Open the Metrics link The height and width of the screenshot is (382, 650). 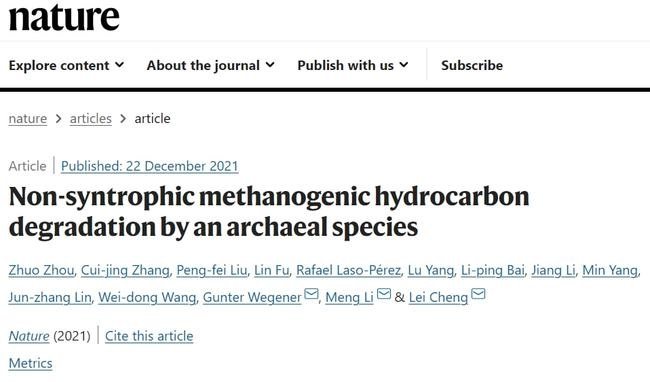[x=31, y=363]
